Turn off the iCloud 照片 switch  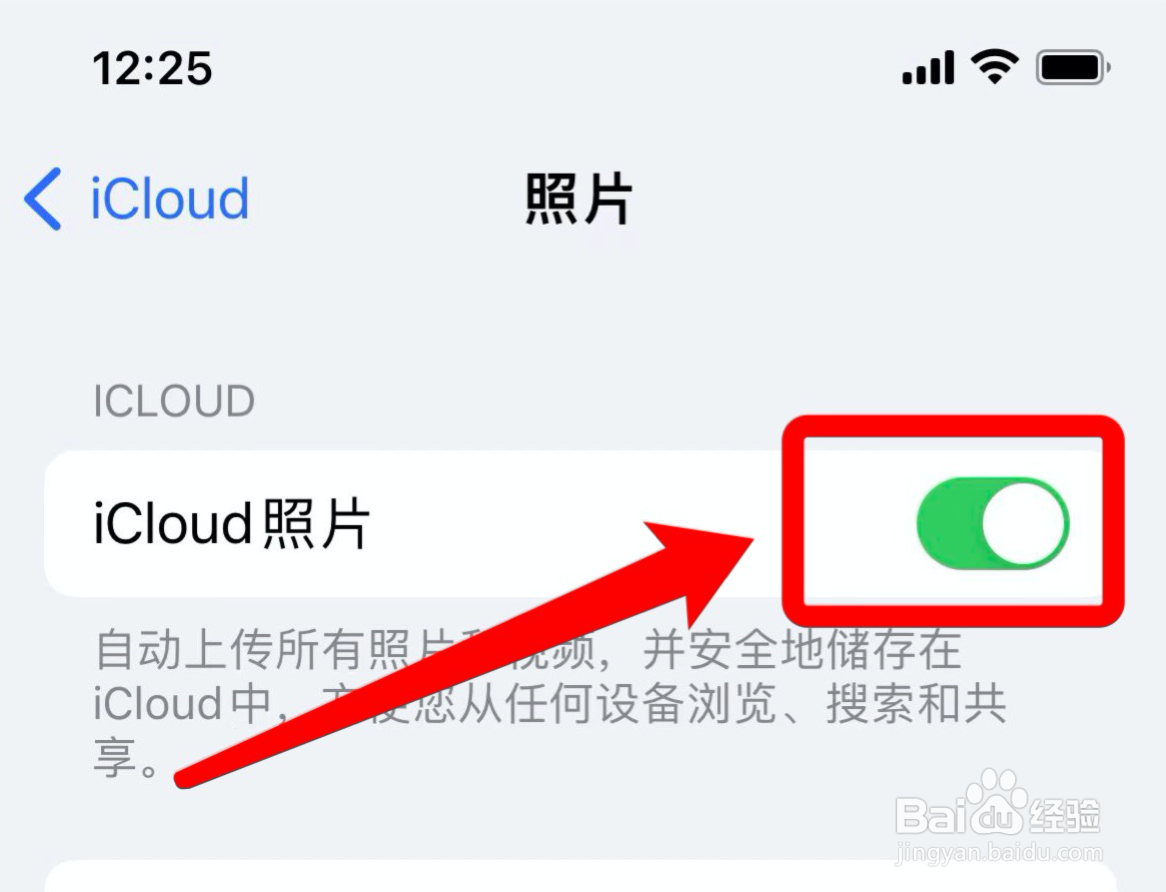point(993,523)
